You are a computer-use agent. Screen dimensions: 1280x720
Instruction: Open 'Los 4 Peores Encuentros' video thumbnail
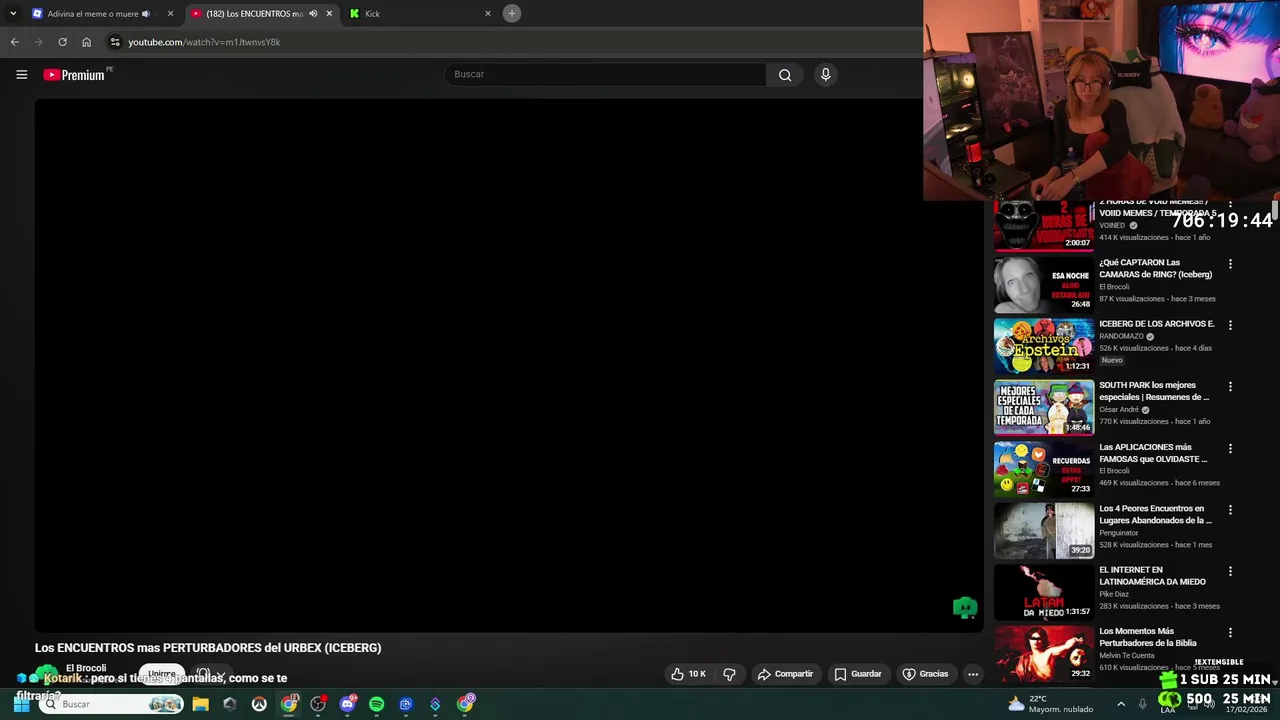1044,530
